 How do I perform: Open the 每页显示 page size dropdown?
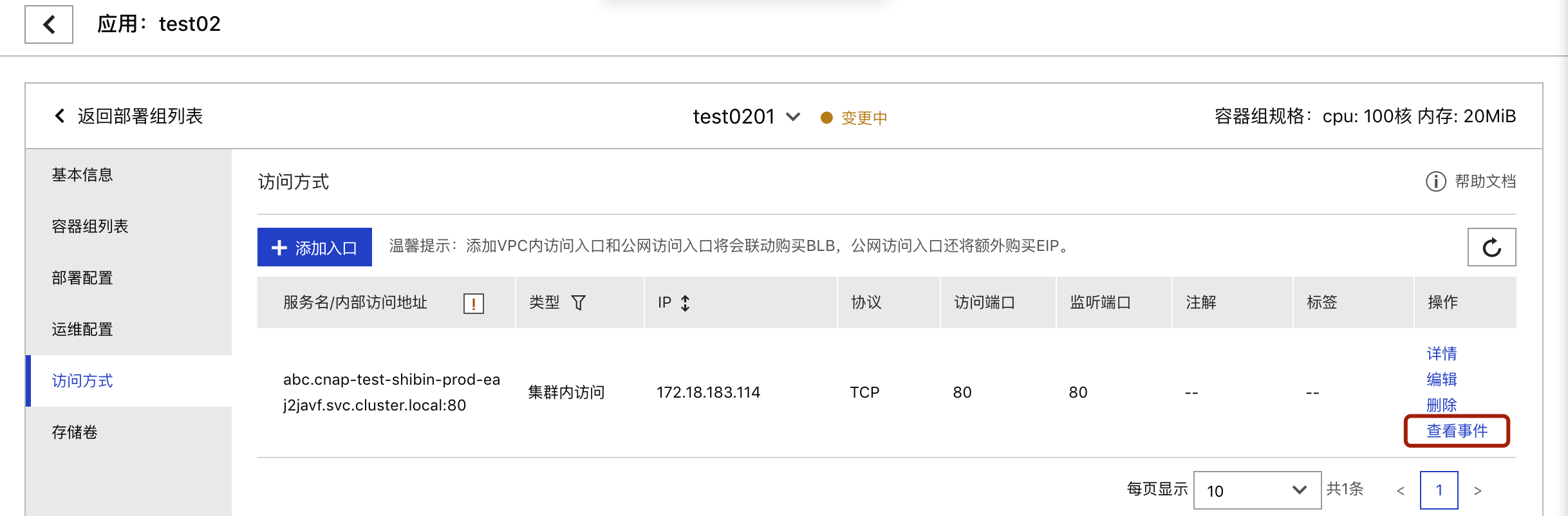tap(1256, 490)
